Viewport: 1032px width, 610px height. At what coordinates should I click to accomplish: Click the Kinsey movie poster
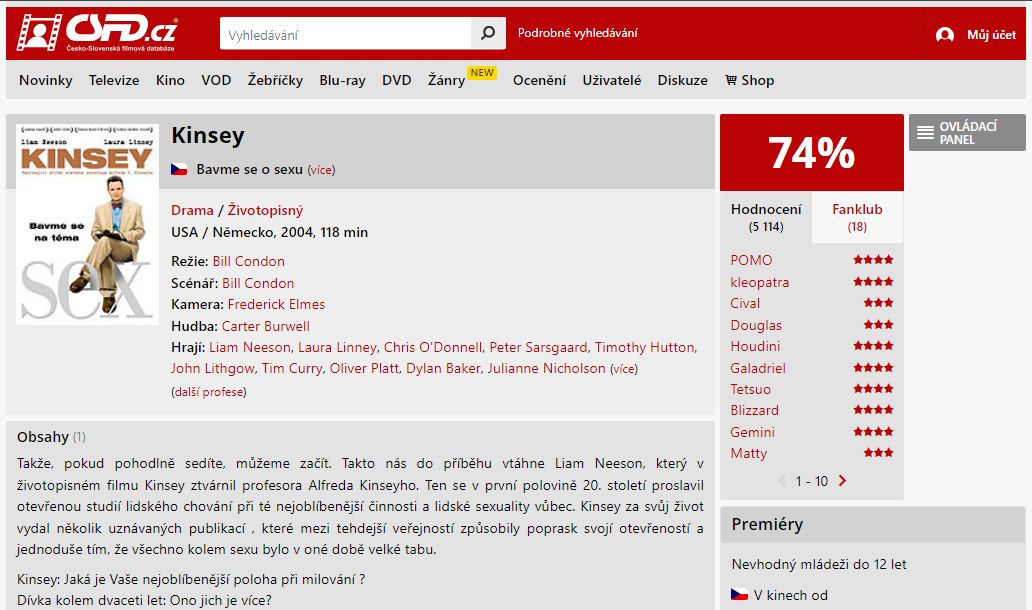tap(88, 224)
